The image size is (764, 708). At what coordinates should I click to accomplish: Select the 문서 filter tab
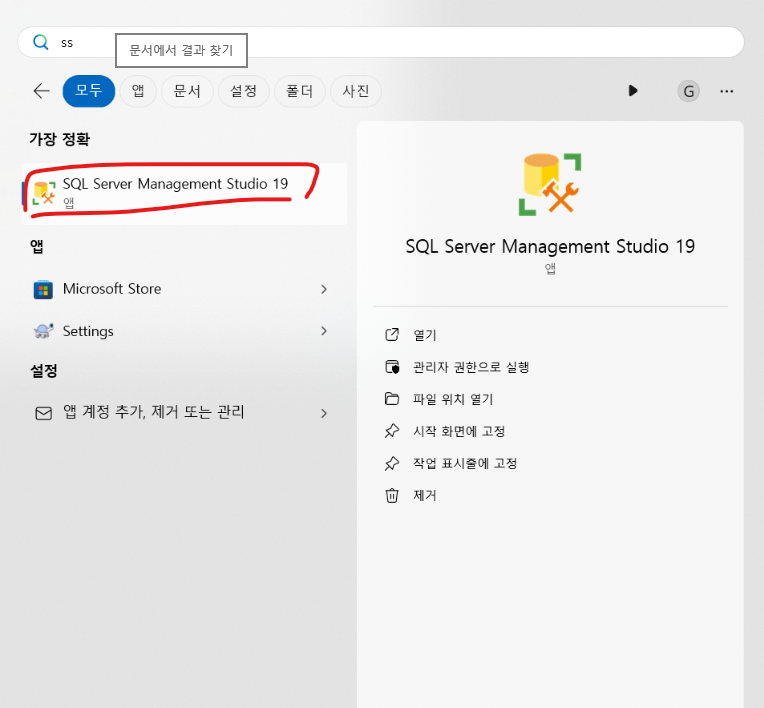pos(187,91)
